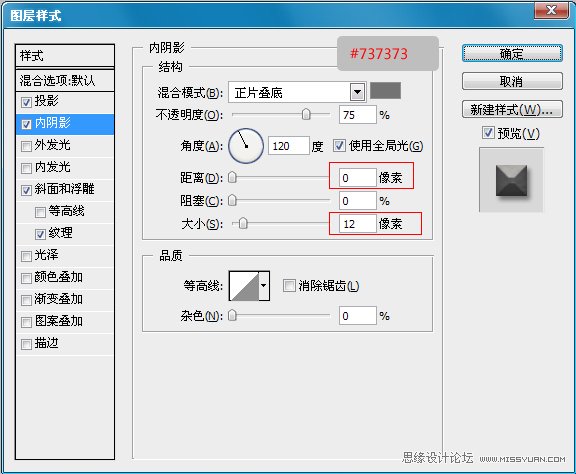Select the 外发光 row label
This screenshot has height=474, width=576.
click(53, 145)
